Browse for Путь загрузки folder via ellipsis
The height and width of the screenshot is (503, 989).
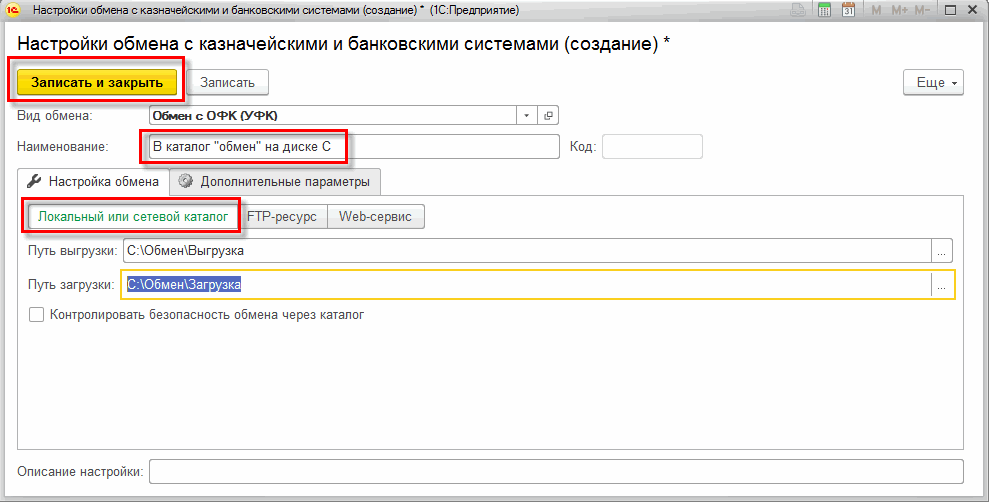tap(942, 285)
